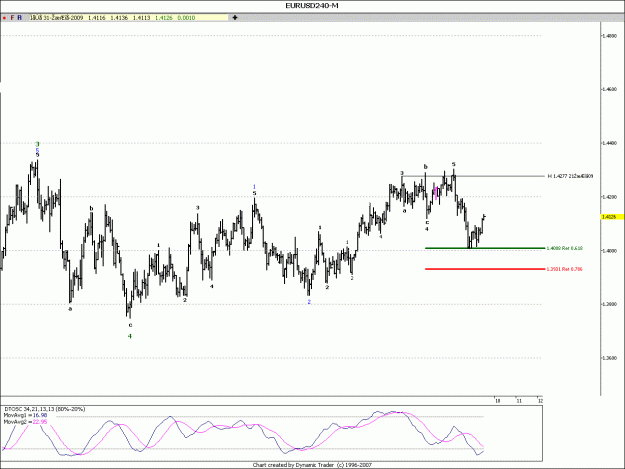The height and width of the screenshot is (469, 625).
Task: Click the H 1.4277 line label
Action: [x=570, y=176]
